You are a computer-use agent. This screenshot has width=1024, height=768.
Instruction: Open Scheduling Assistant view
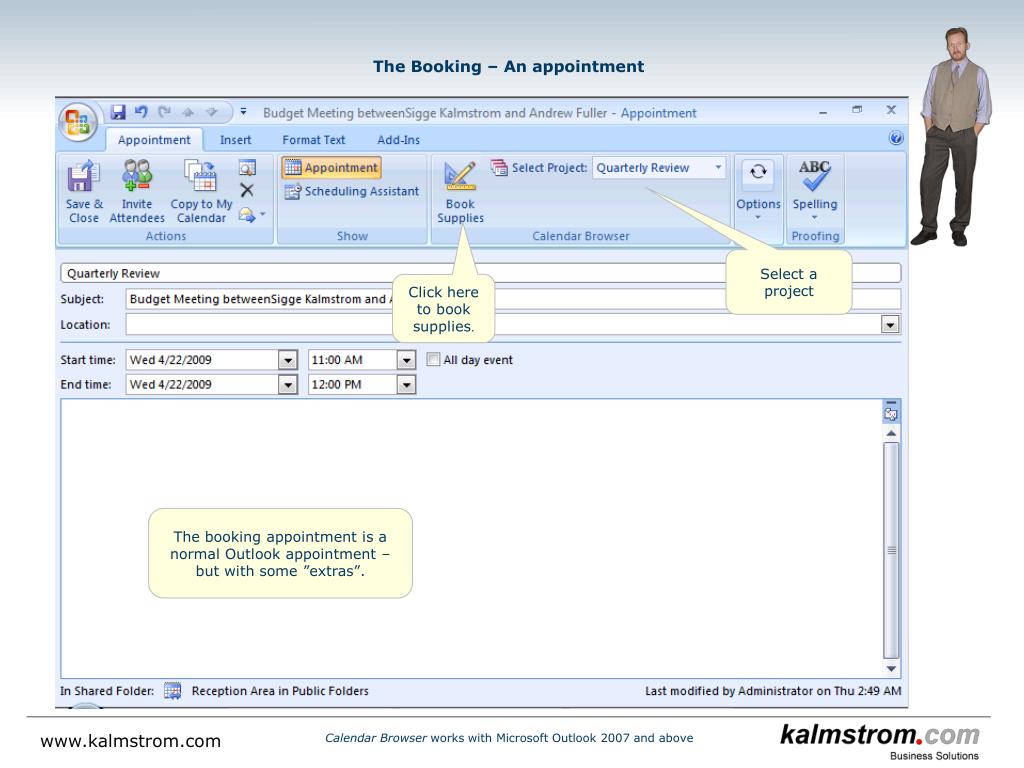coord(352,191)
